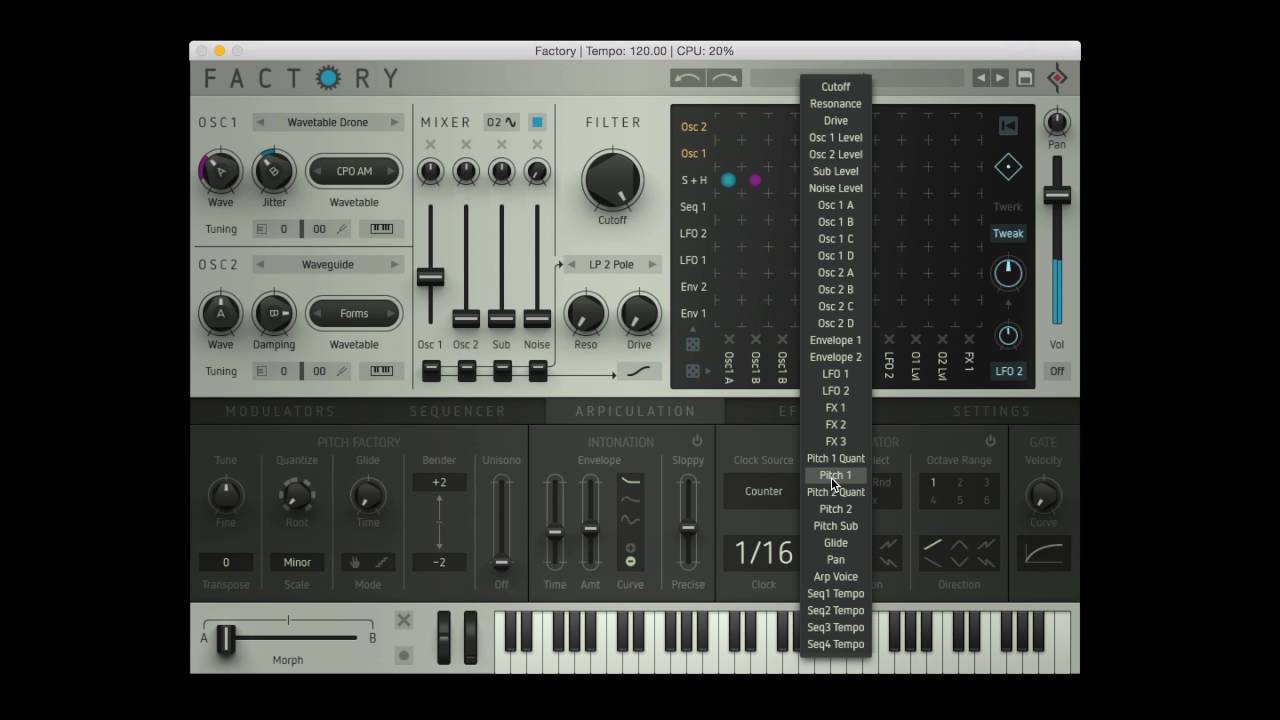Select octave range 3
This screenshot has width=1280, height=720.
(985, 482)
